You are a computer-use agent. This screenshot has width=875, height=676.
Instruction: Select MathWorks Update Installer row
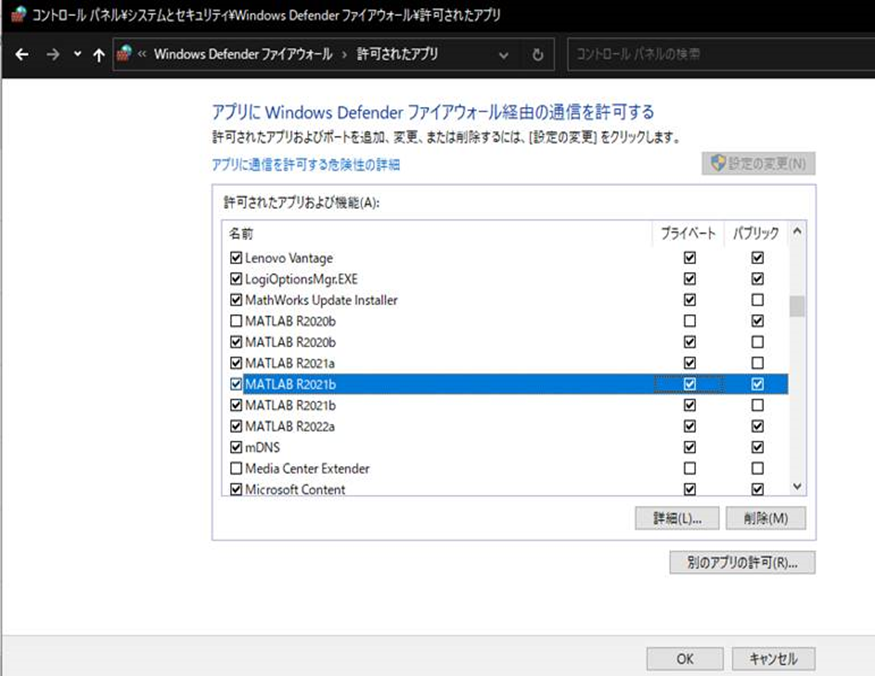(x=505, y=300)
